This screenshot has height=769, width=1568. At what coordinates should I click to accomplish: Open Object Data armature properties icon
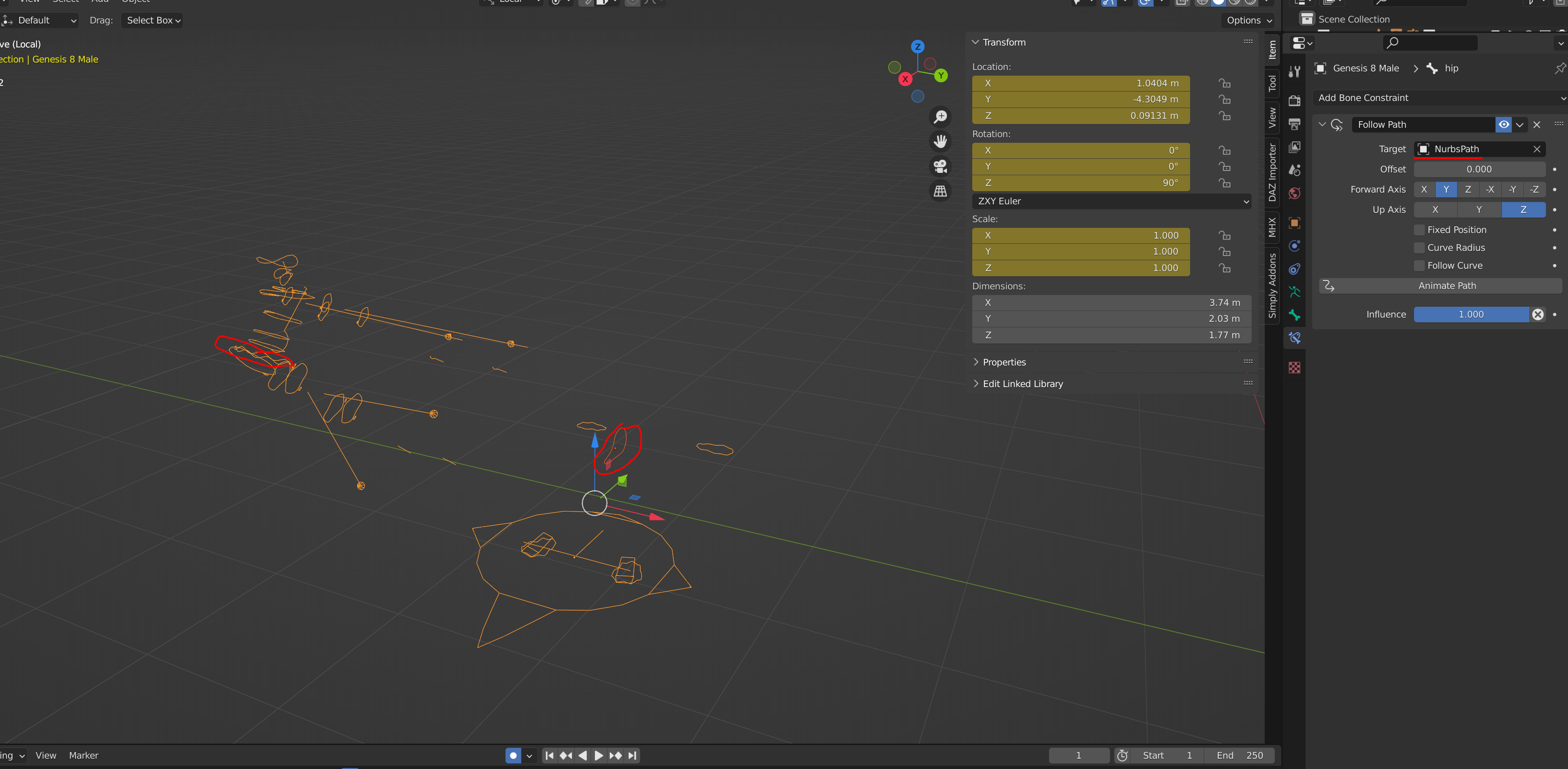[1295, 292]
